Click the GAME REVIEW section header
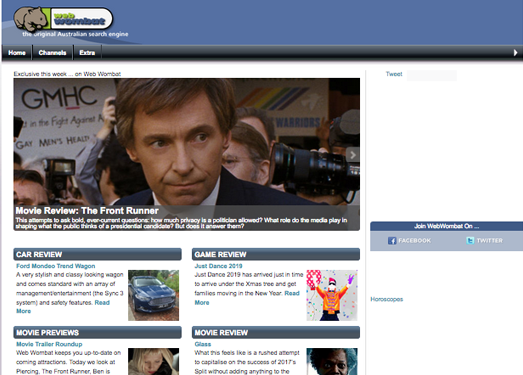This screenshot has height=375, width=523. pyautogui.click(x=276, y=254)
